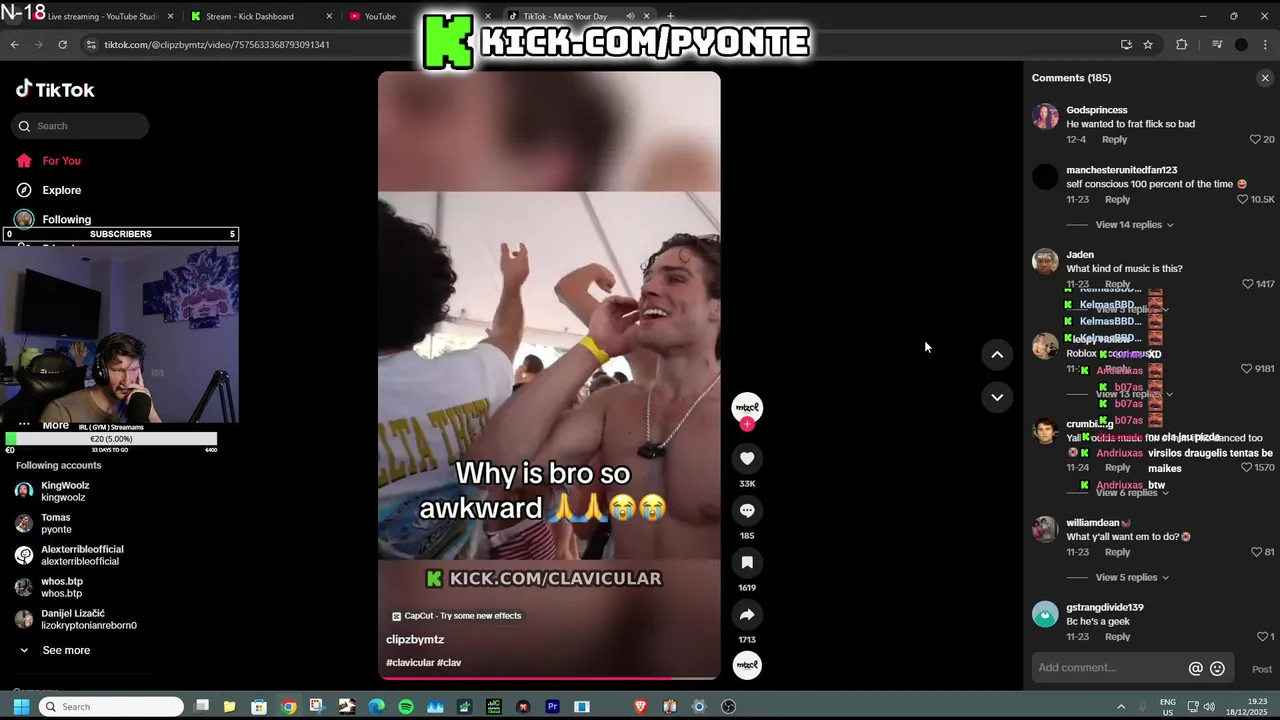The height and width of the screenshot is (720, 1280).
Task: Go back in browser history
Action: coord(14,44)
